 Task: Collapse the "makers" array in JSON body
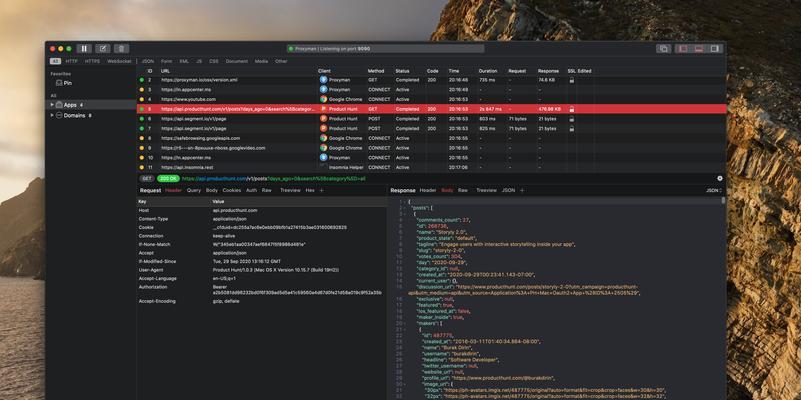point(407,323)
